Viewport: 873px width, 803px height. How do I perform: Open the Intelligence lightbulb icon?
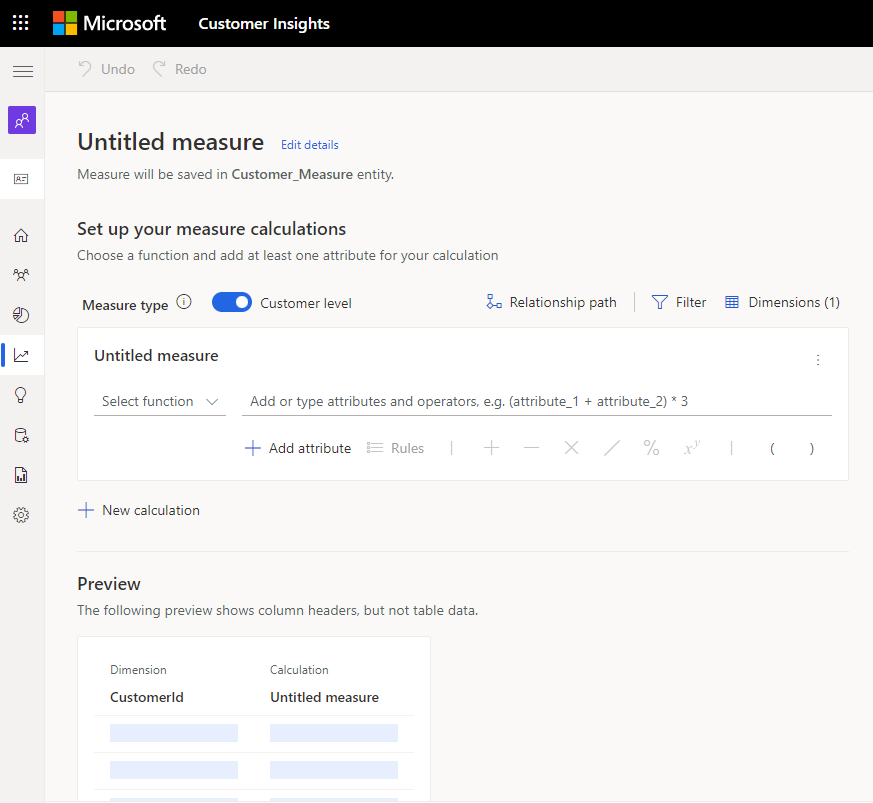tap(21, 395)
